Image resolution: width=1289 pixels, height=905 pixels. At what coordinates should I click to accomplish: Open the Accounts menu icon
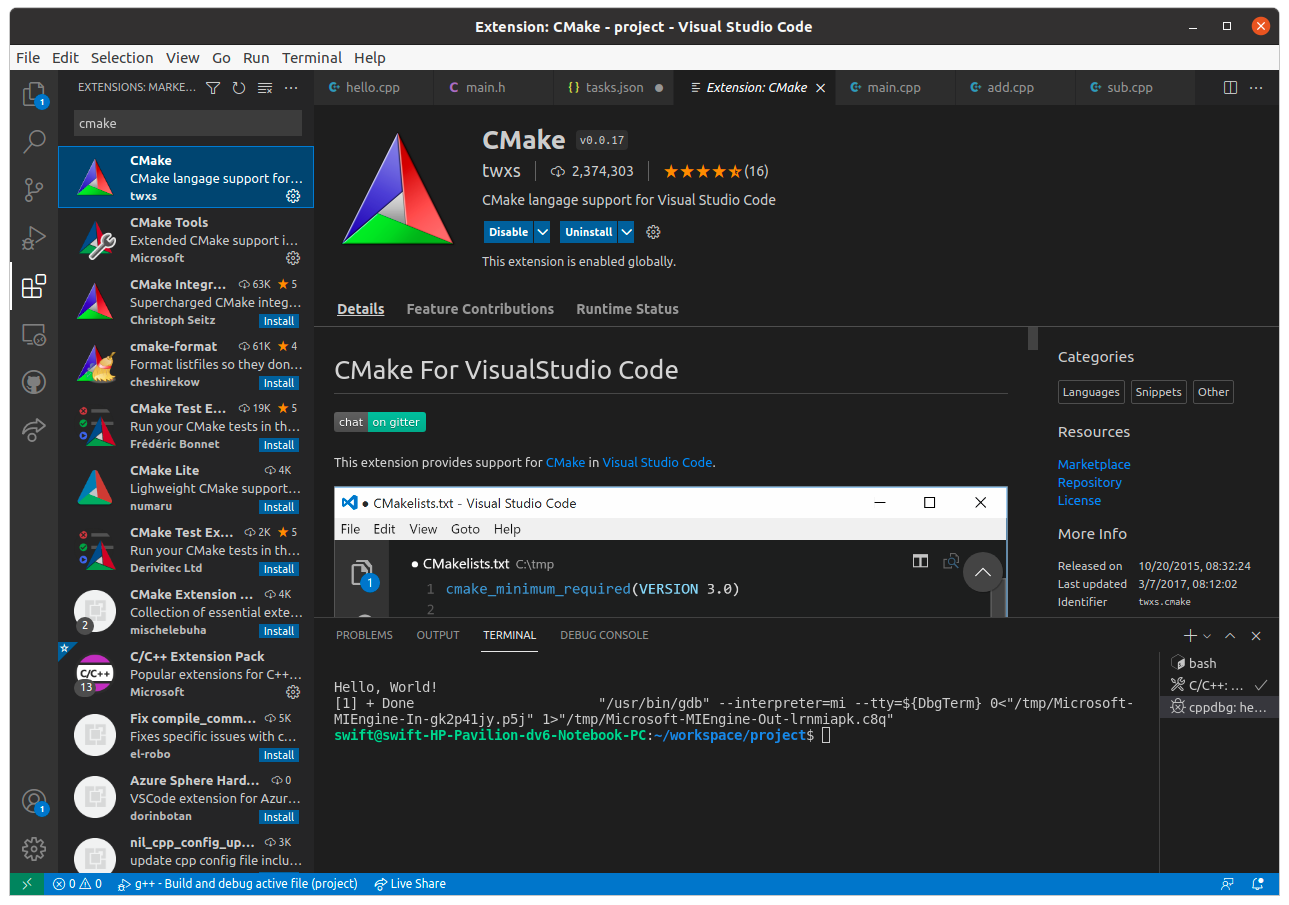[34, 802]
